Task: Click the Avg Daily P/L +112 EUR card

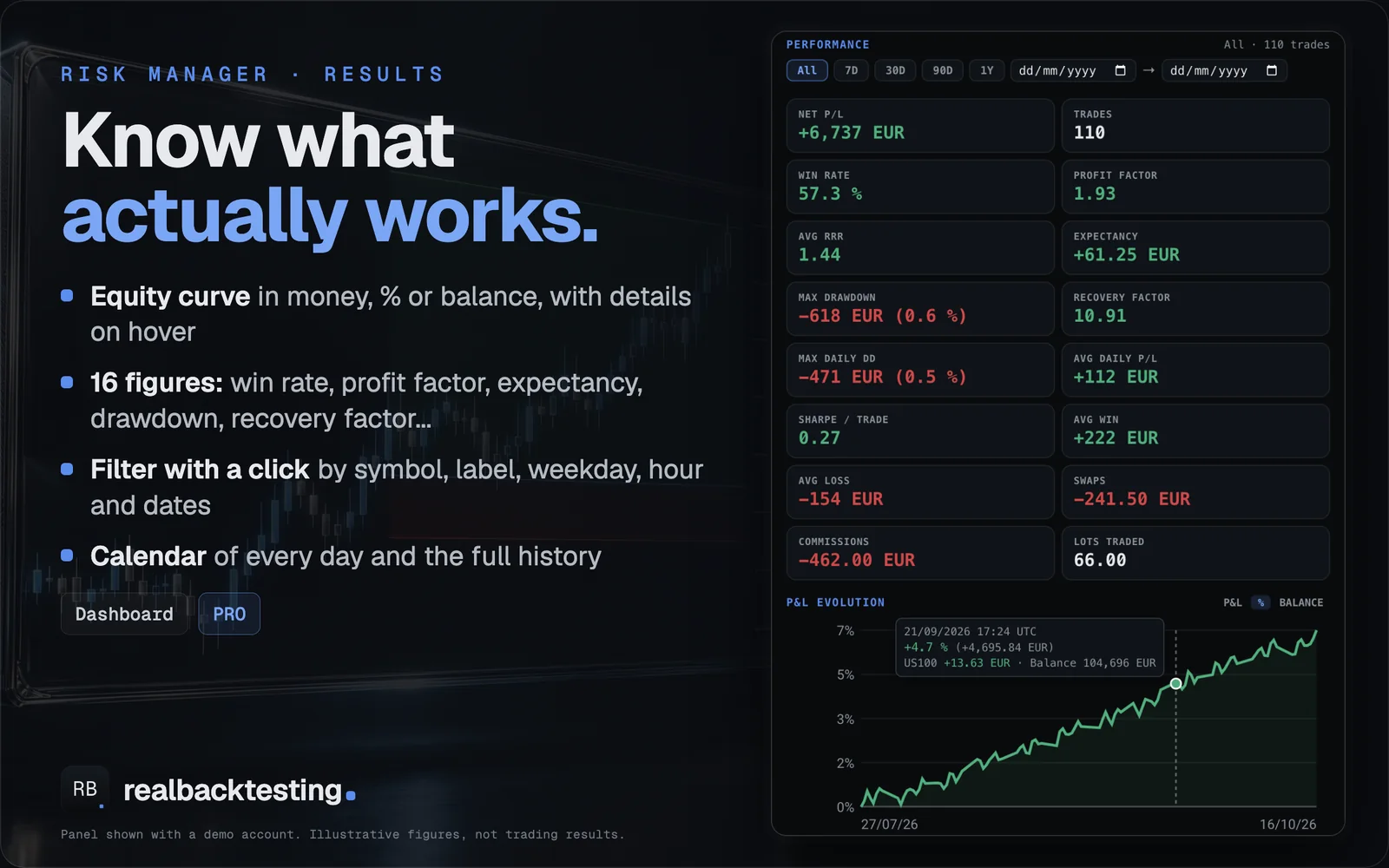Action: pos(1195,370)
